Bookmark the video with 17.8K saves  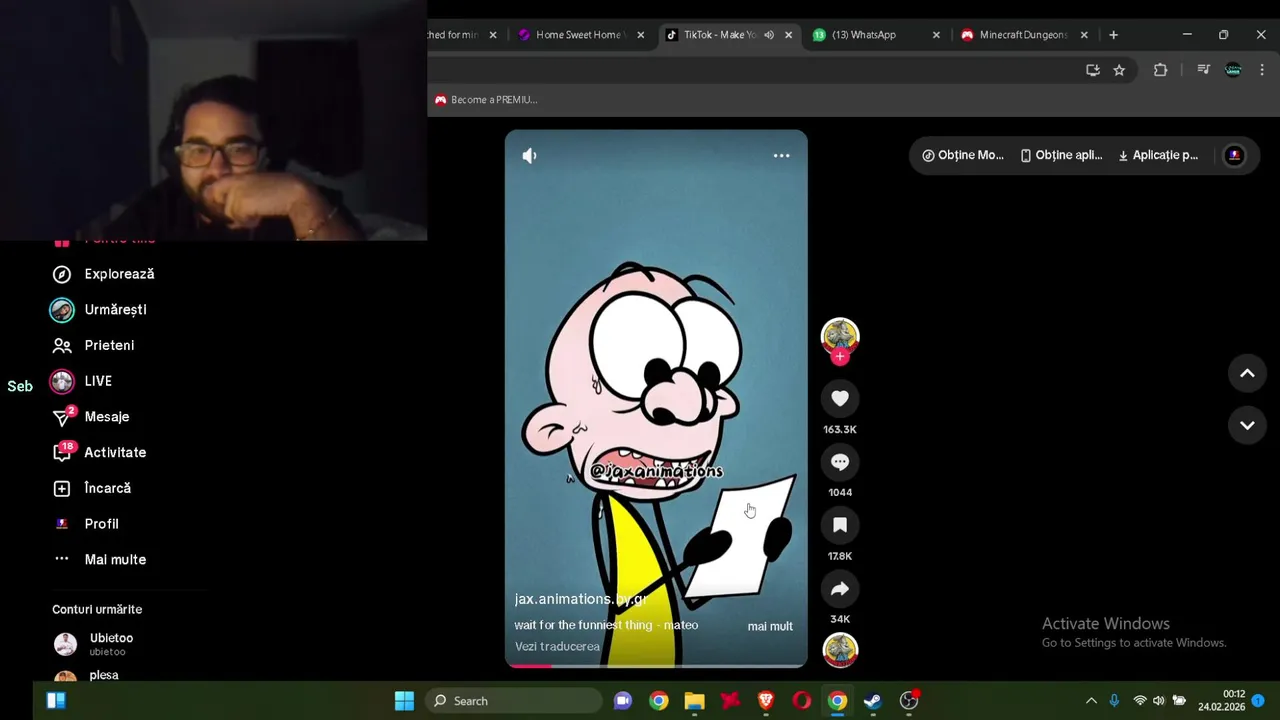pyautogui.click(x=840, y=525)
